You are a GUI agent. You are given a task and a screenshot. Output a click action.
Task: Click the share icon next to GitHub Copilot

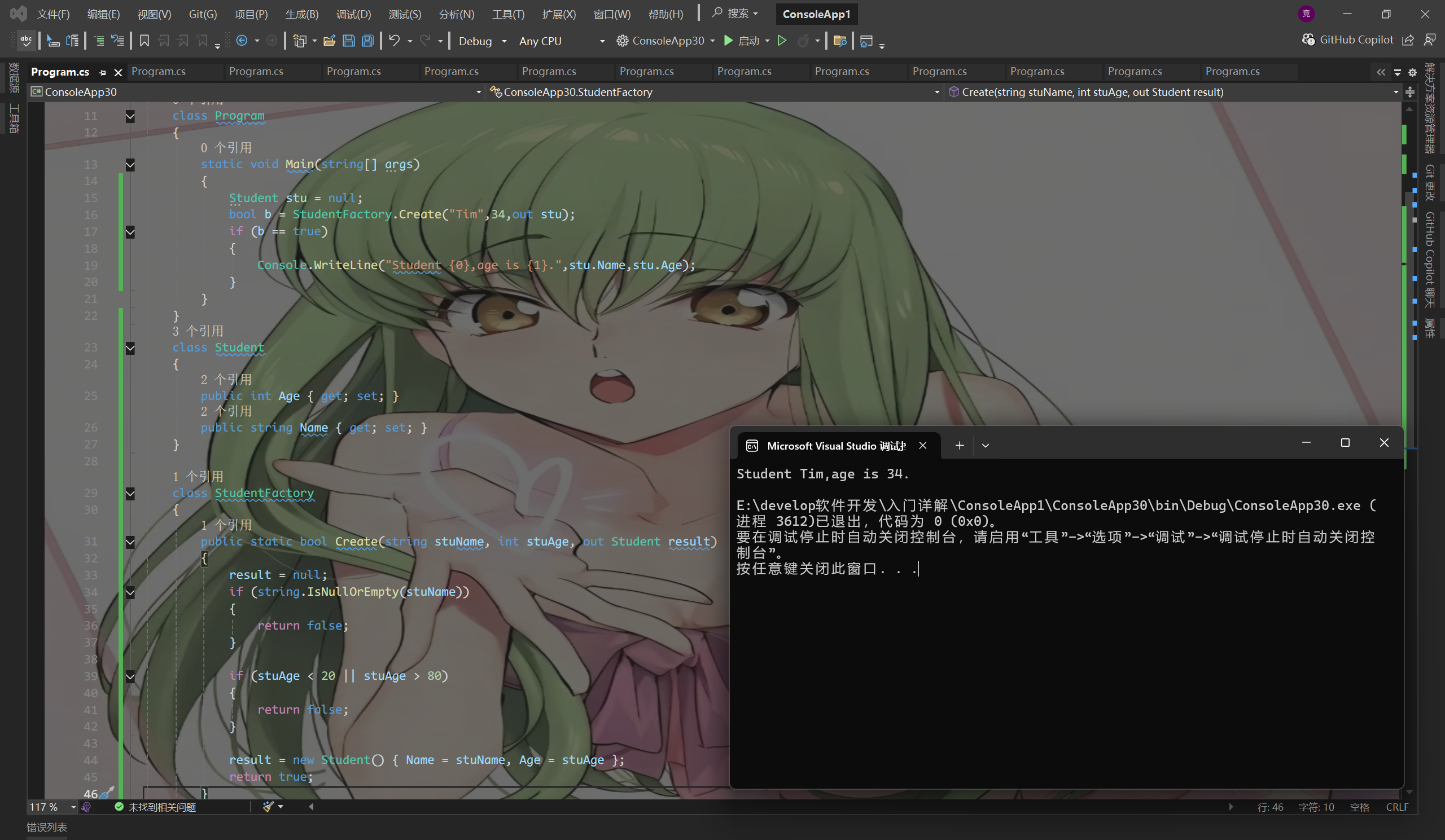[x=1408, y=40]
